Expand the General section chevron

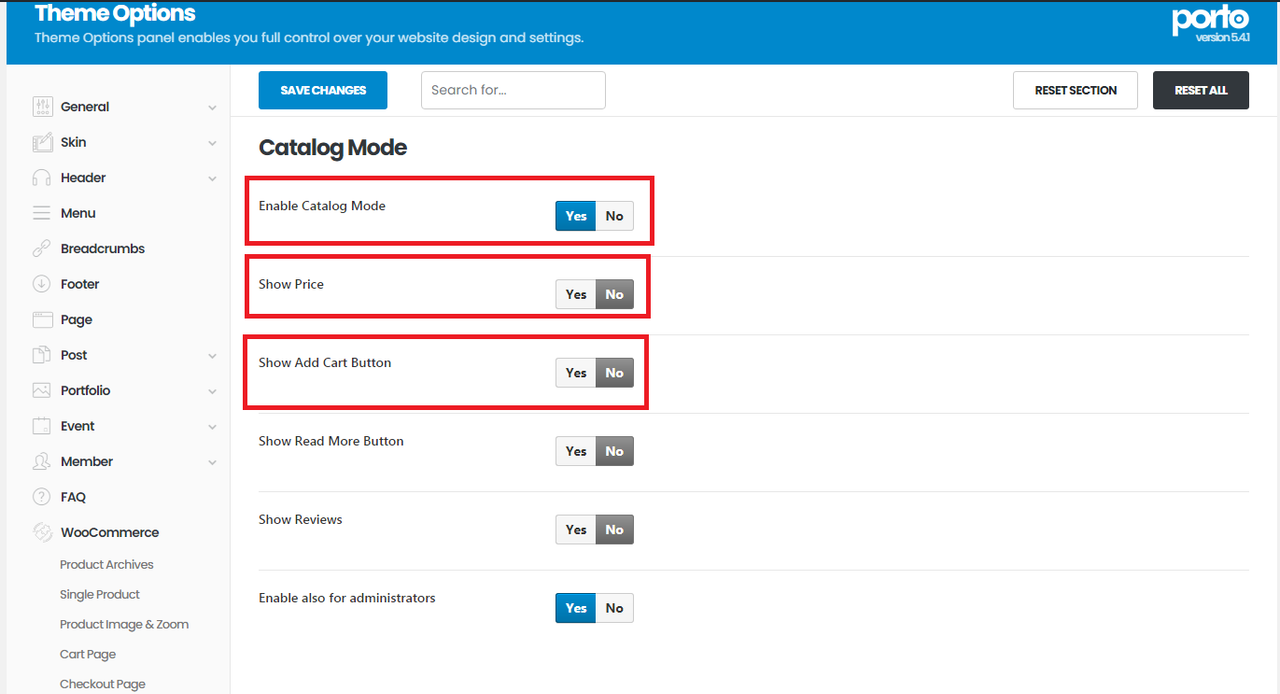(212, 108)
